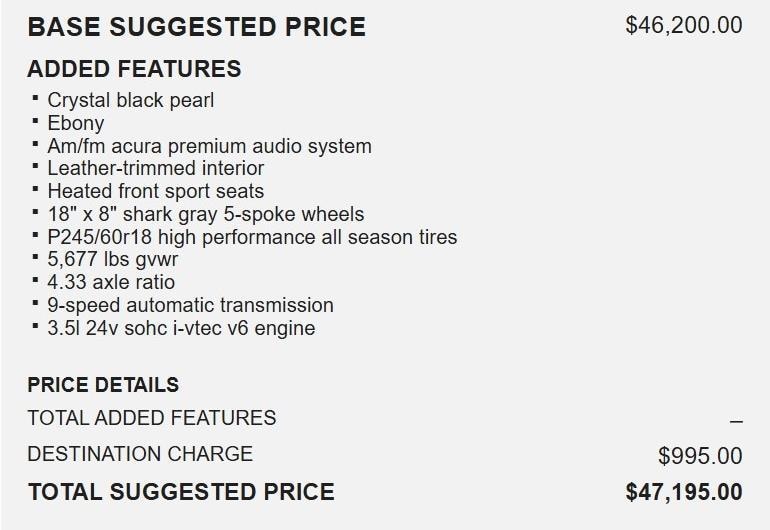Viewport: 770px width, 530px height.
Task: Click the Added Features heading
Action: click(x=134, y=69)
